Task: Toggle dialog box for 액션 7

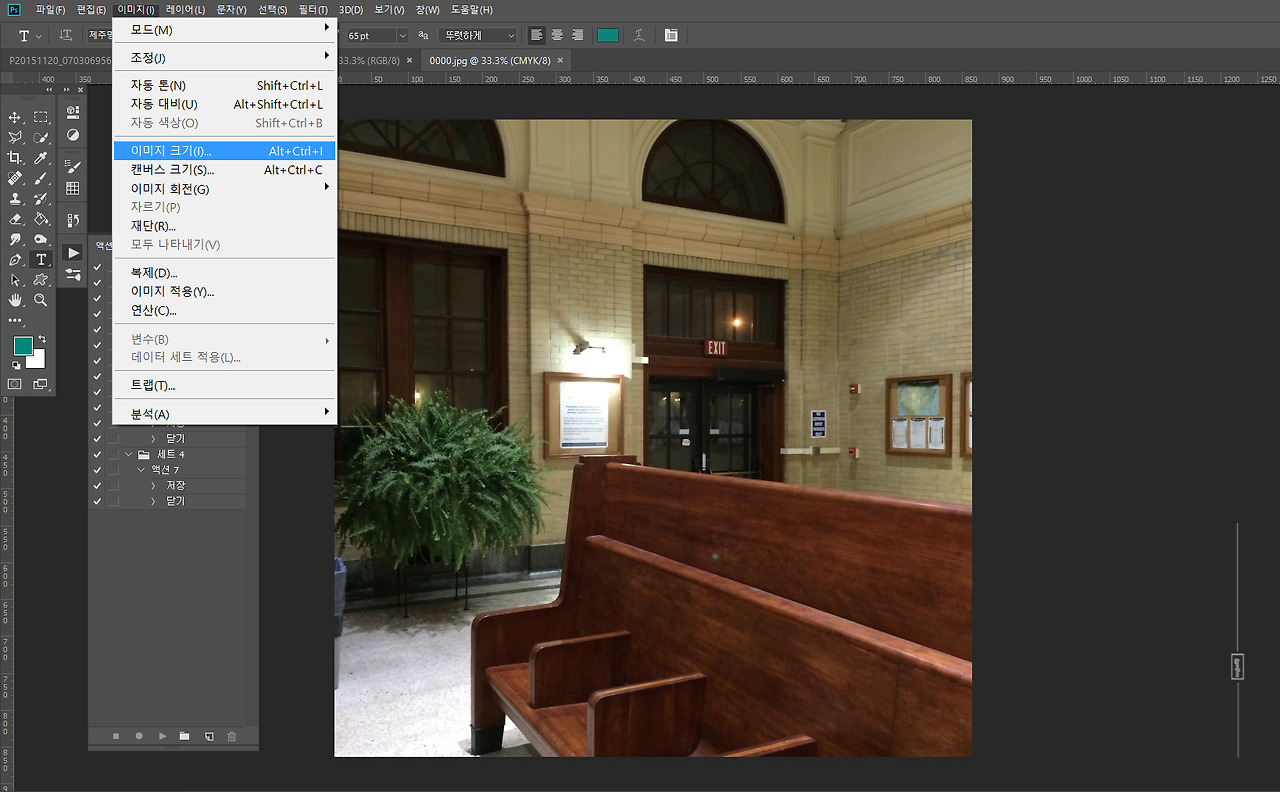Action: point(113,470)
